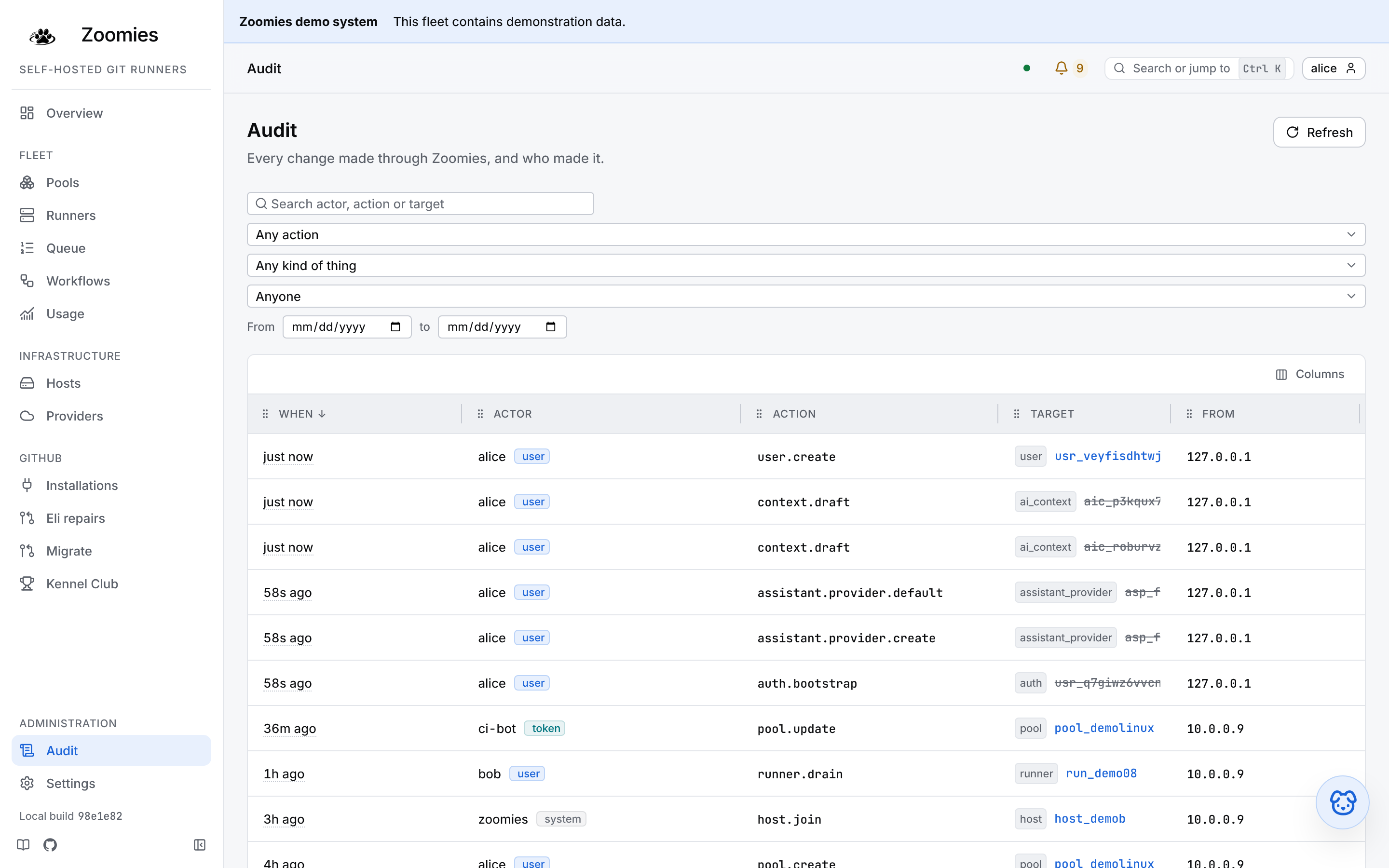This screenshot has height=868, width=1389.
Task: Click the Search actor, action or target field
Action: [420, 204]
